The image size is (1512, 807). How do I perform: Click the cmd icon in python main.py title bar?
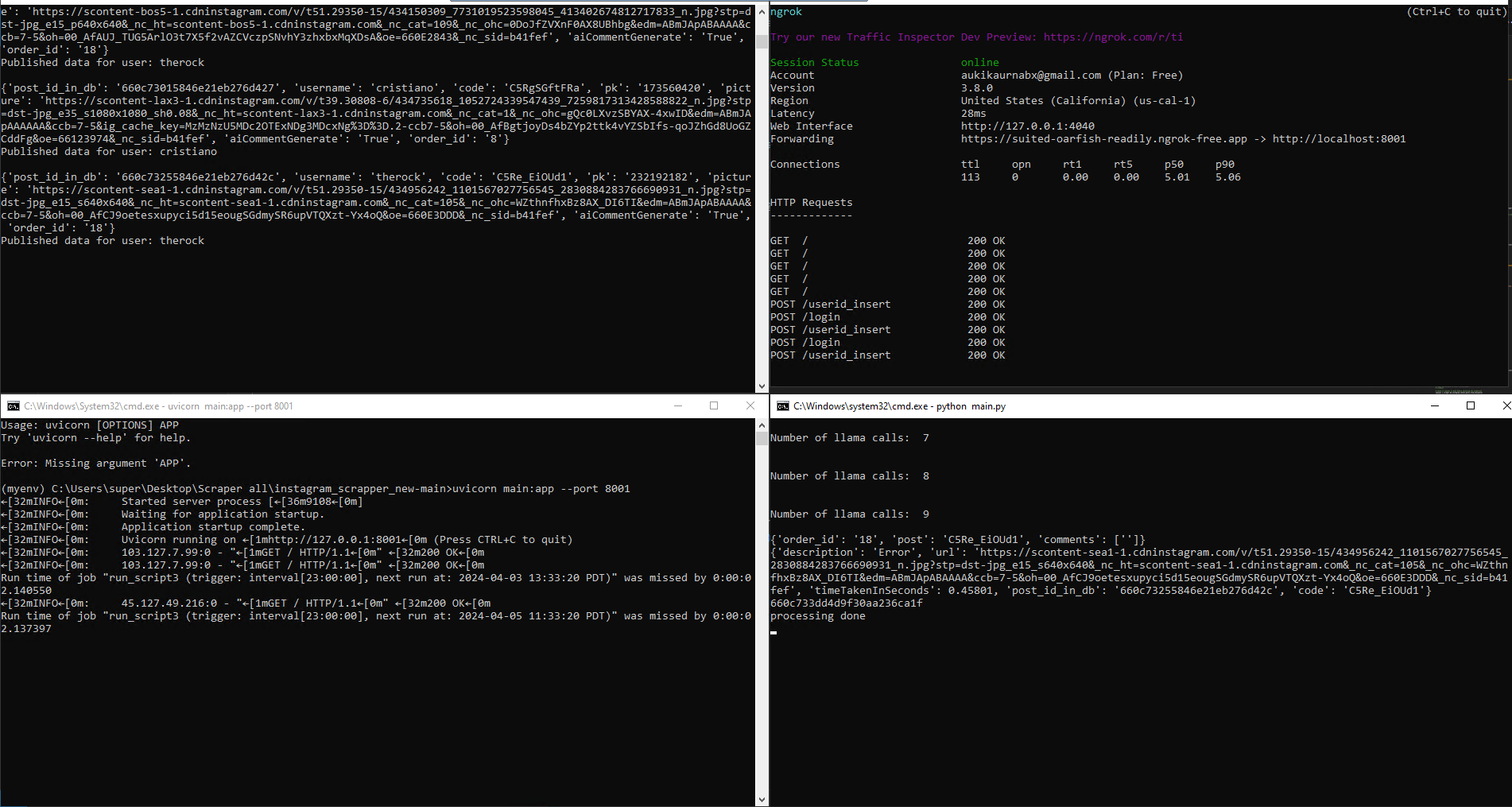click(782, 406)
